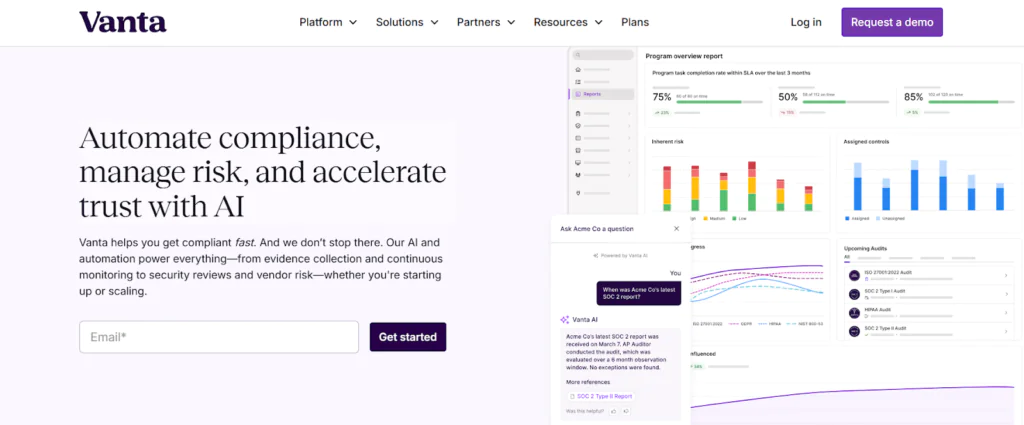Close the Ask Acme Co question panel
This screenshot has height=425, width=1024.
[676, 228]
